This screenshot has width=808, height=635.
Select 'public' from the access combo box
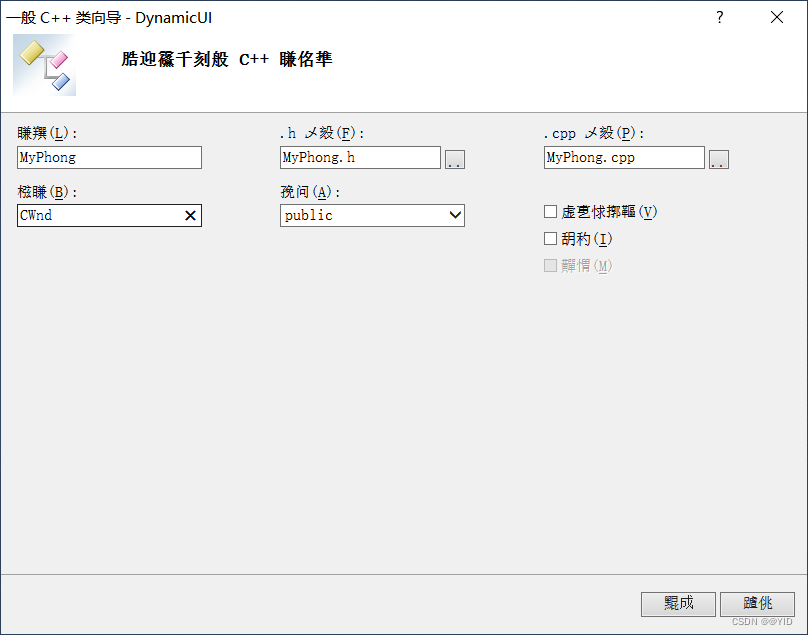pos(370,215)
